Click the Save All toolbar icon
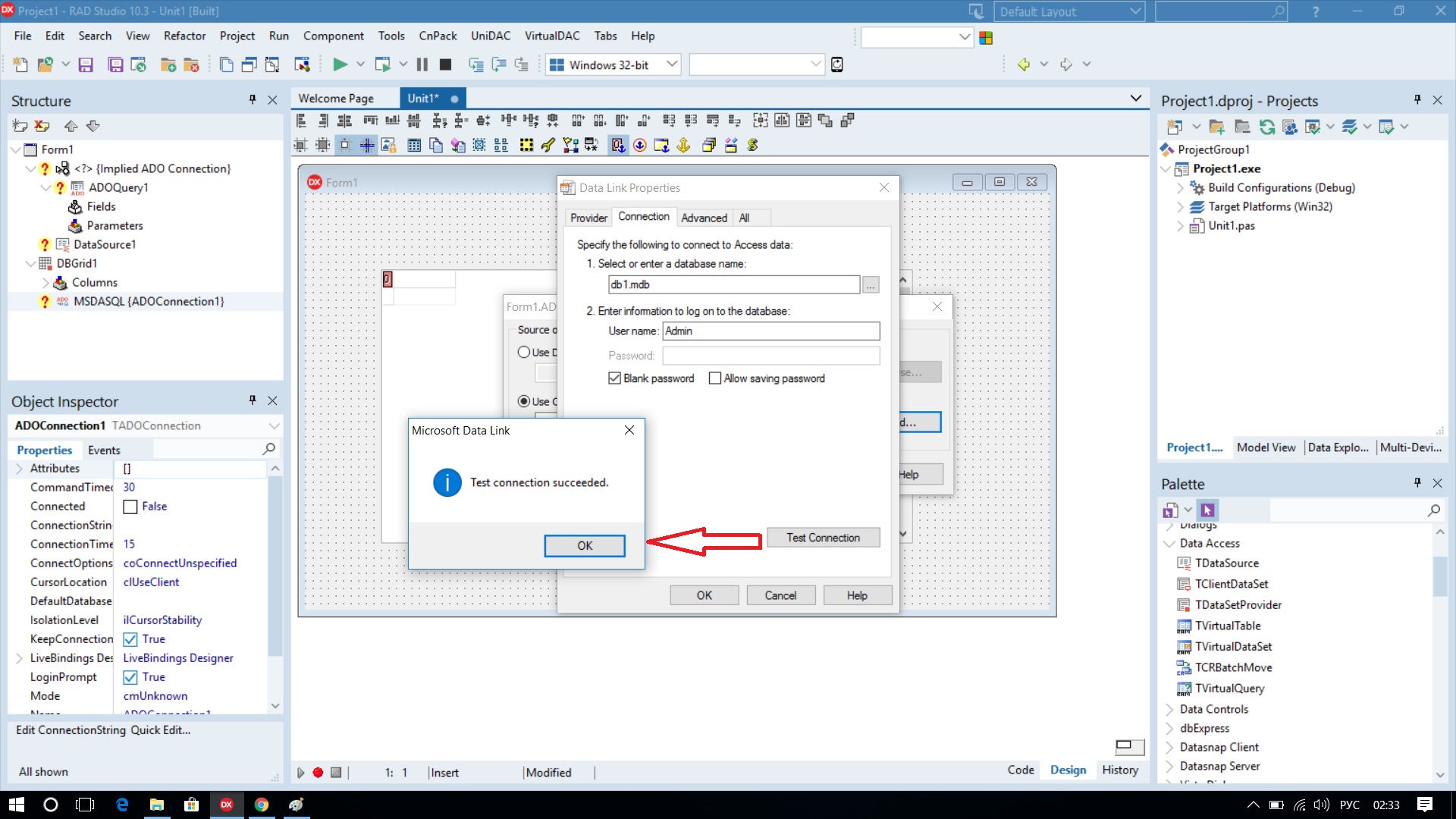 (x=115, y=64)
